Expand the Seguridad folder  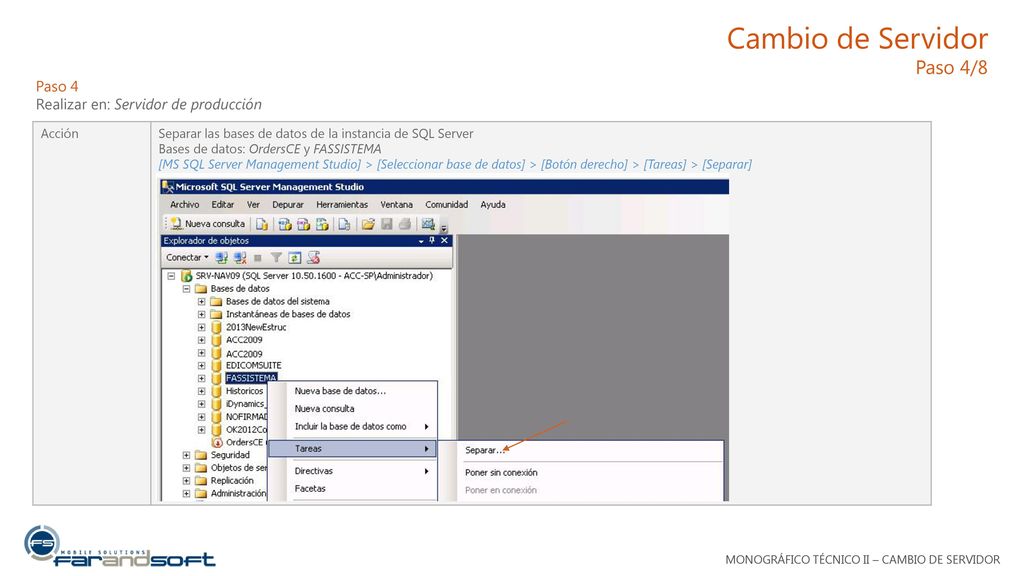[x=186, y=455]
